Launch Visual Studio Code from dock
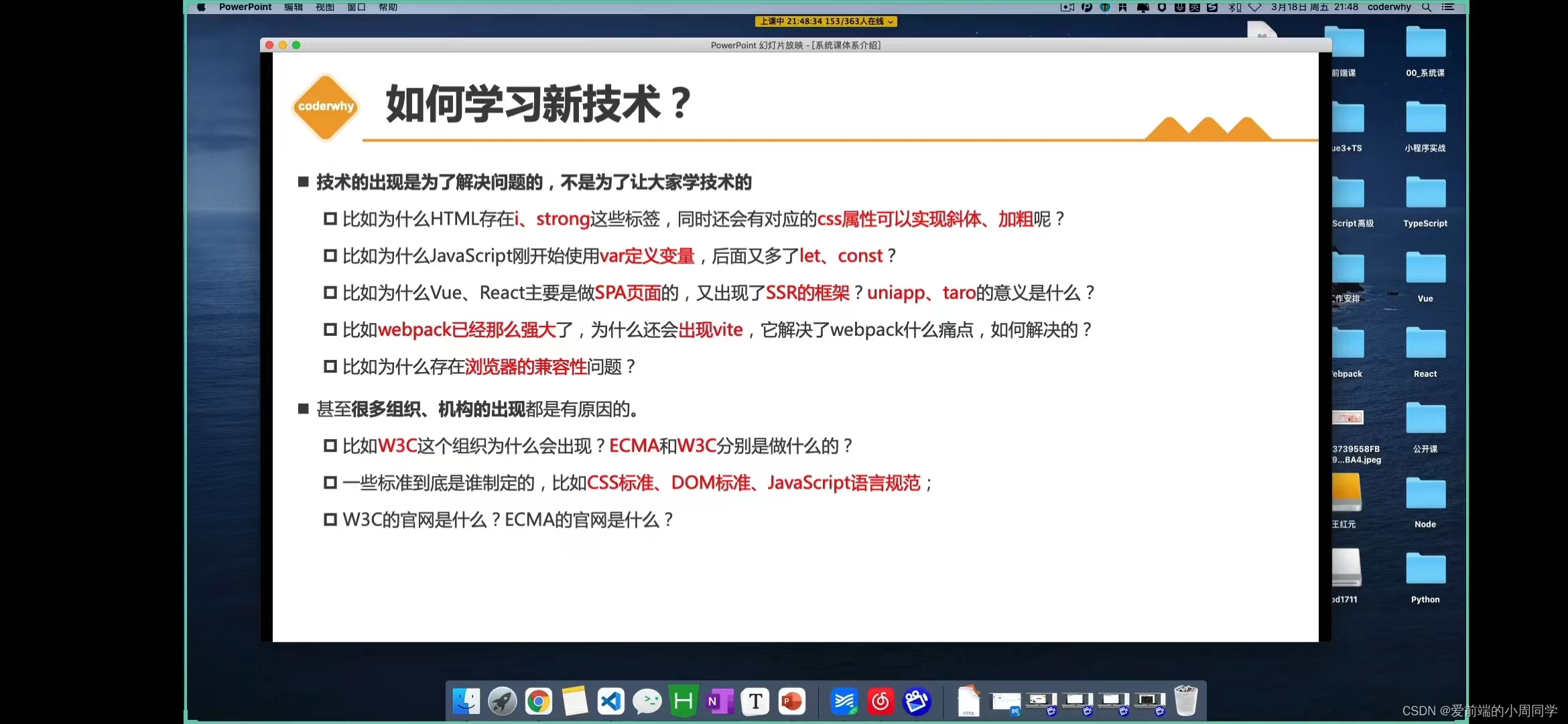 pos(610,702)
